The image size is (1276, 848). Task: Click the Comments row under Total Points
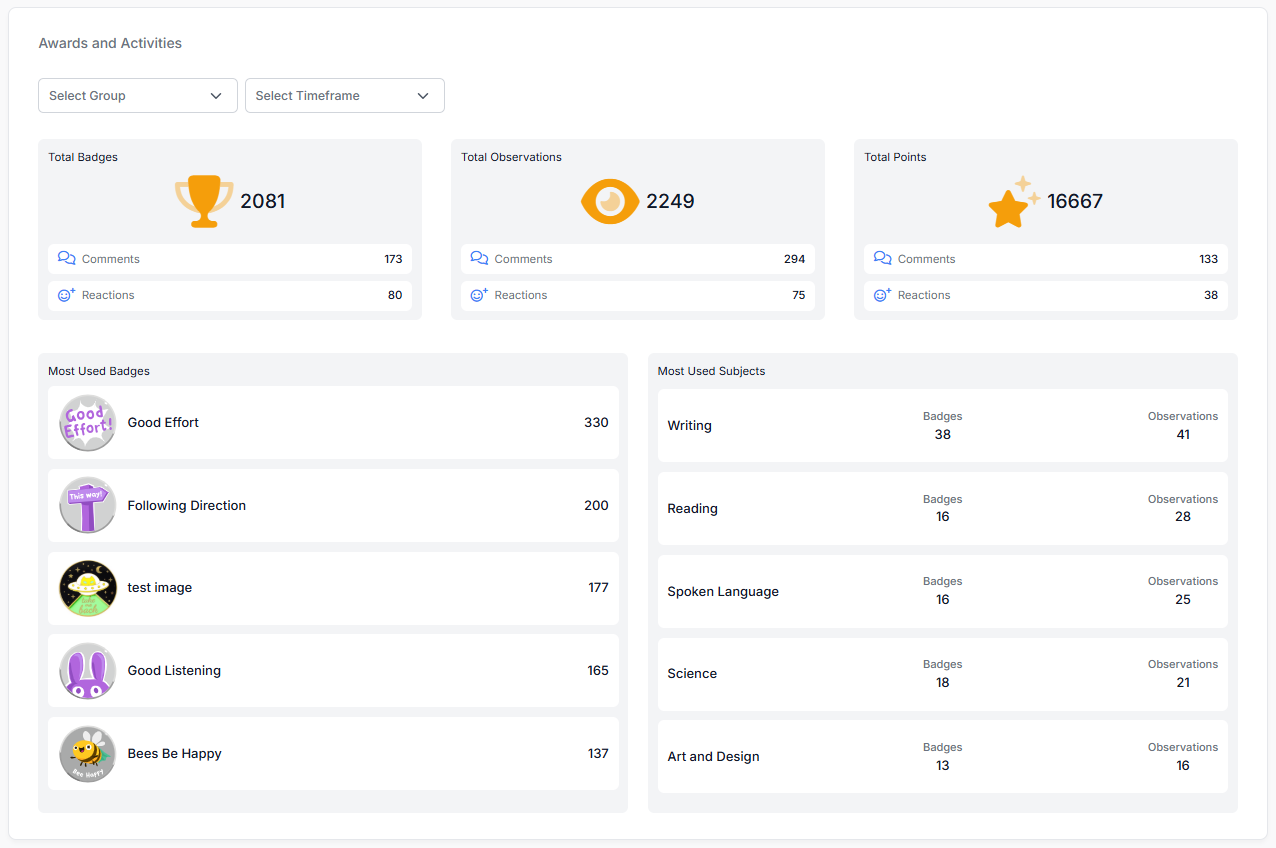click(1045, 259)
